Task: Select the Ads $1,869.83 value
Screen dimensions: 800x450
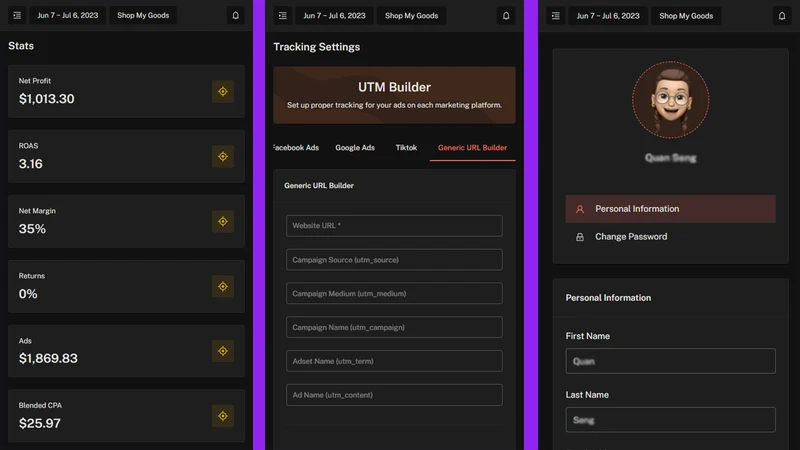Action: (x=48, y=358)
